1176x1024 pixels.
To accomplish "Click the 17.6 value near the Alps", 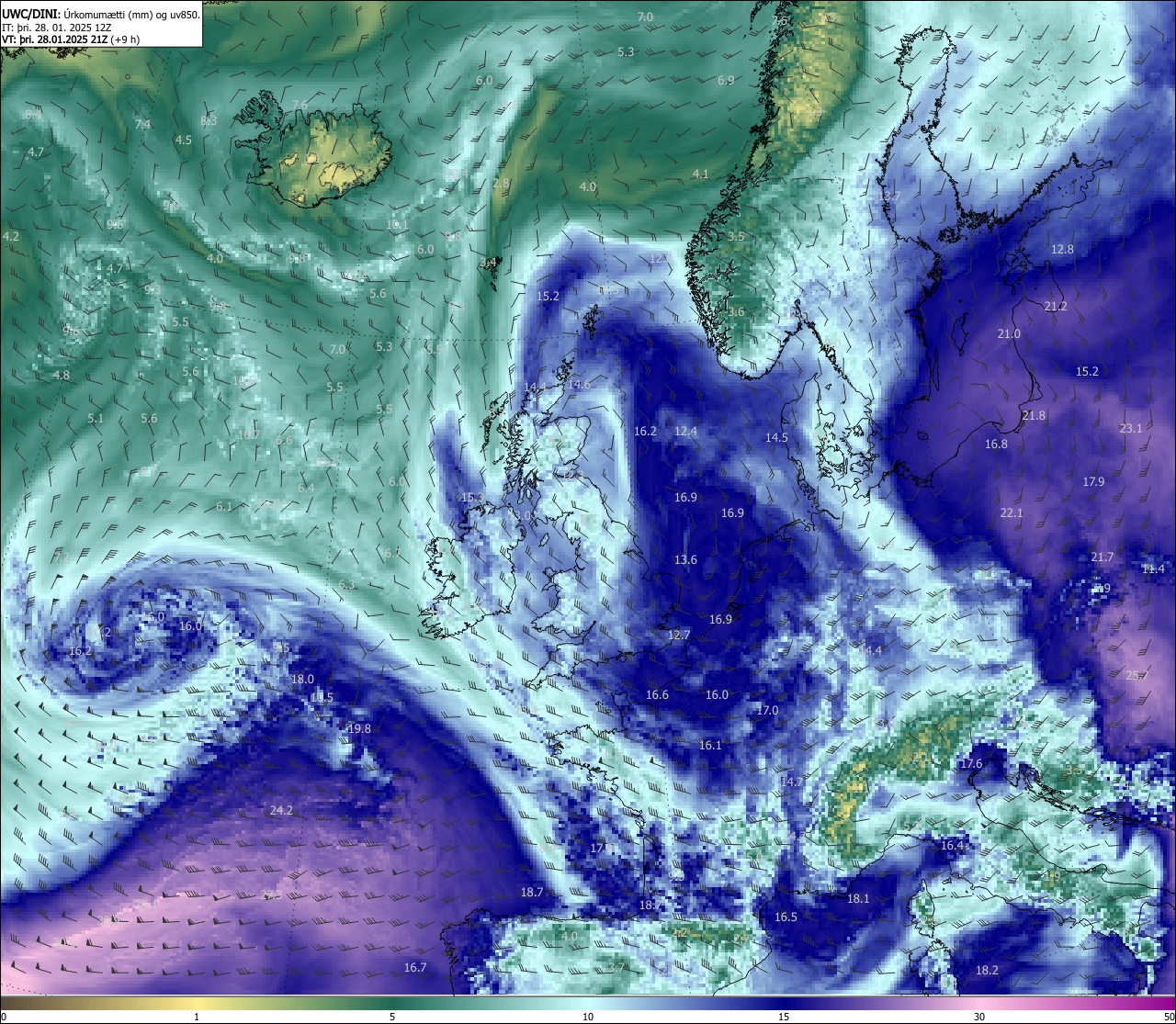I will coord(971,763).
